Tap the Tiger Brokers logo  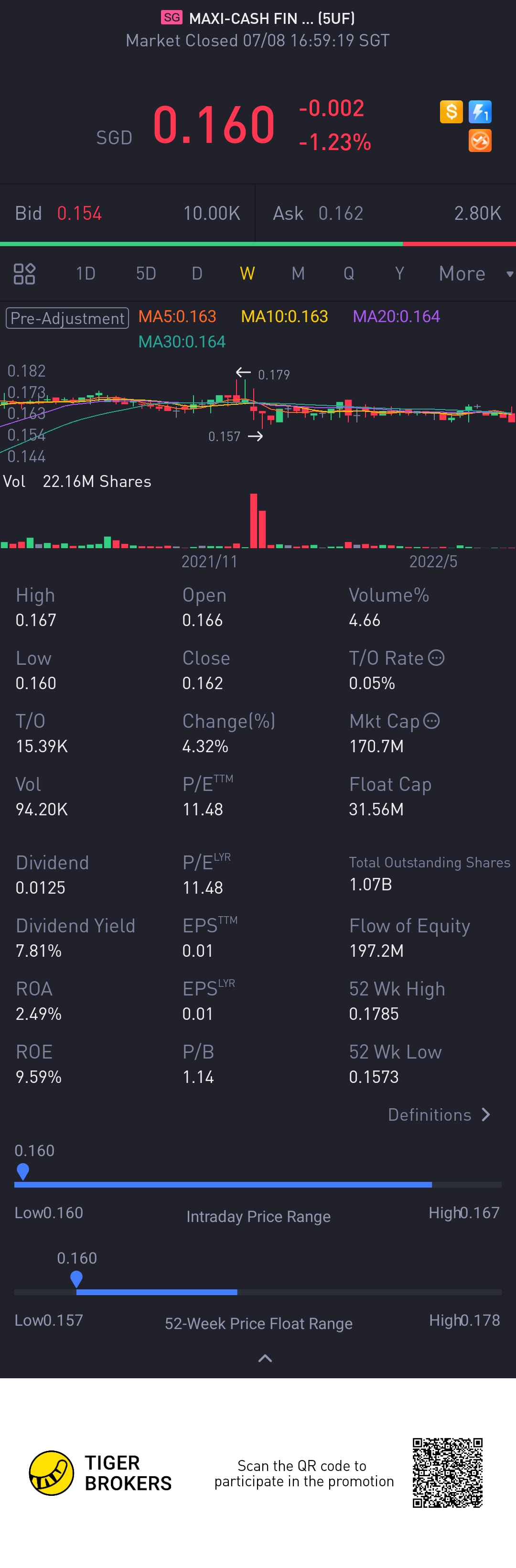tap(52, 1472)
